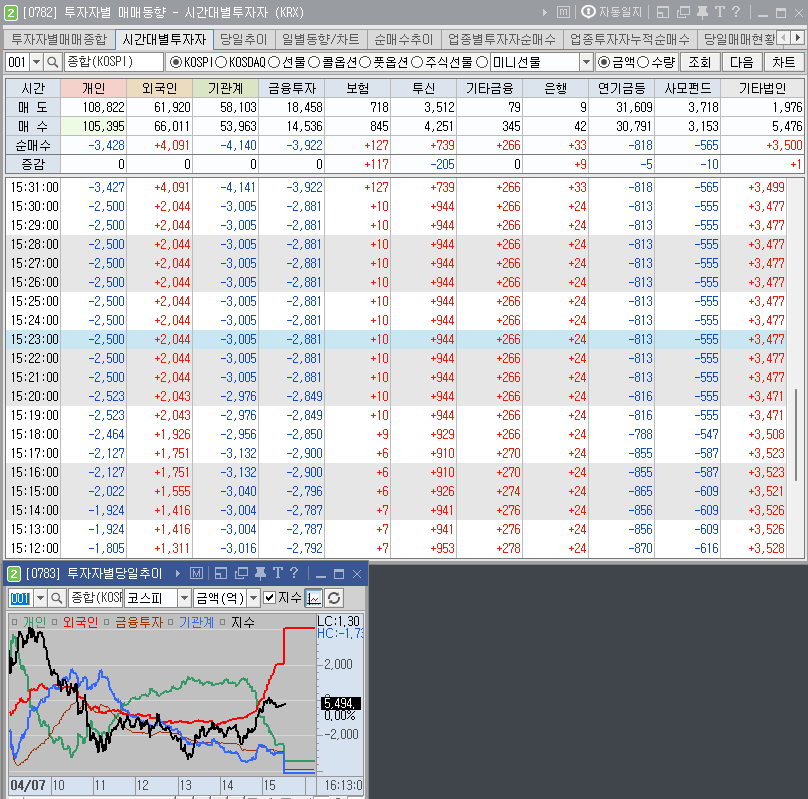This screenshot has width=808, height=799.
Task: Click the 차트 button
Action: [783, 62]
